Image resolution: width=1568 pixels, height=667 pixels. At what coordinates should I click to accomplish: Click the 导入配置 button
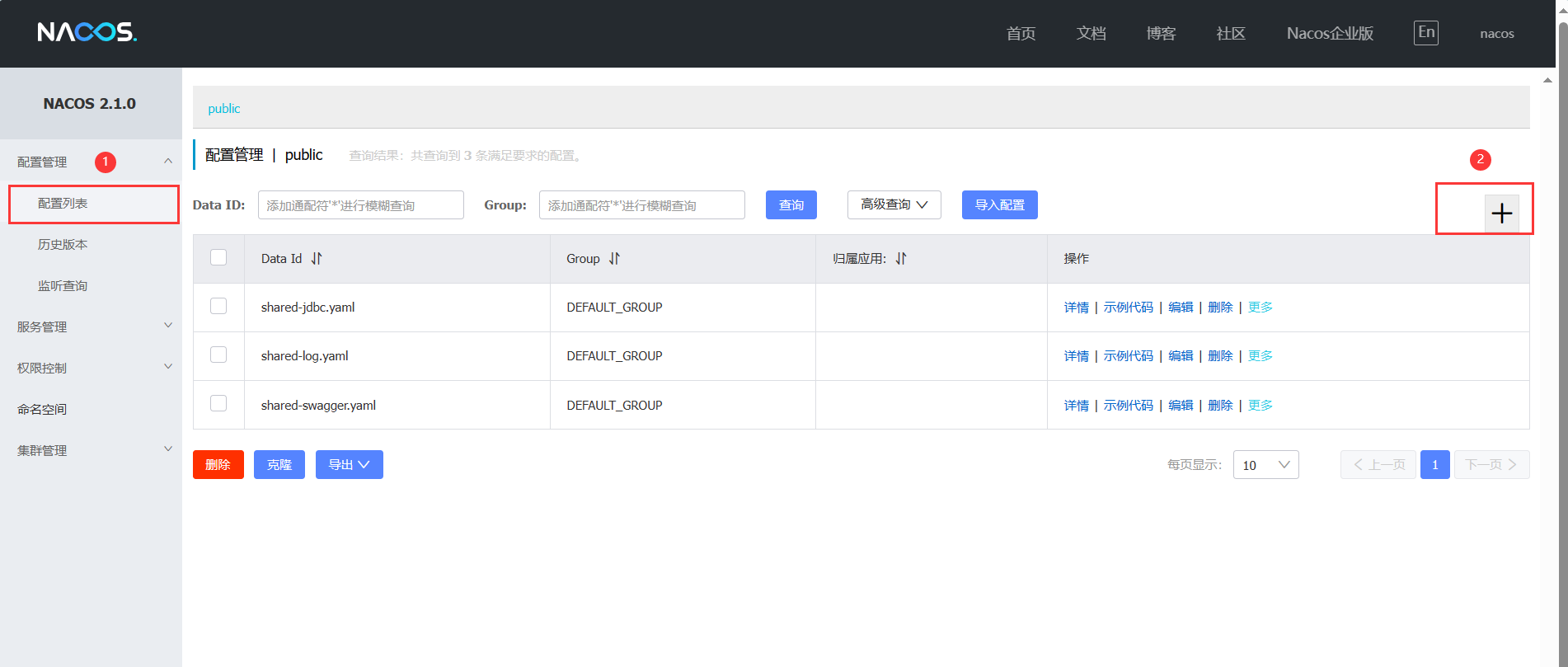coord(1000,205)
